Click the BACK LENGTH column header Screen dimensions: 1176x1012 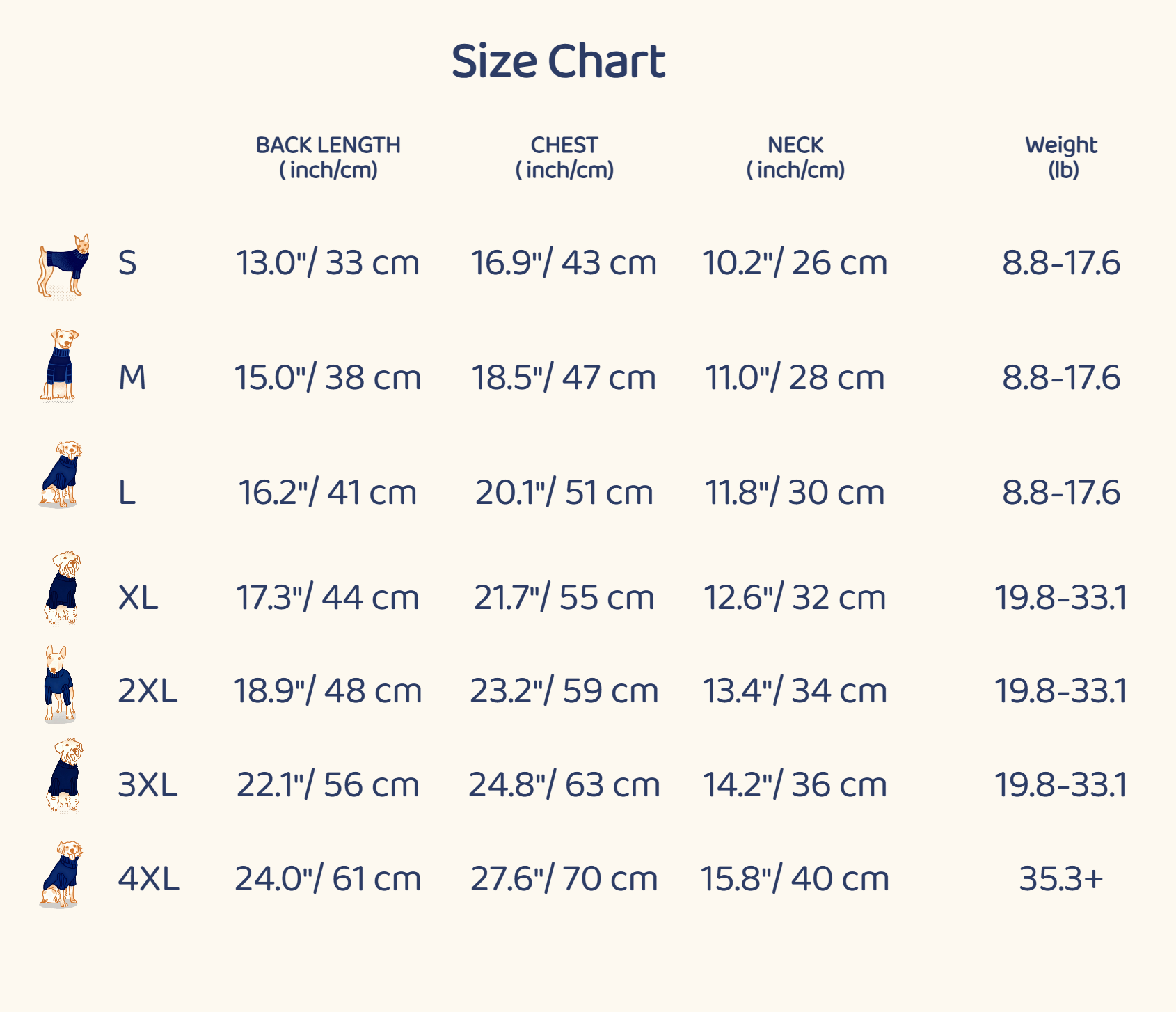328,157
